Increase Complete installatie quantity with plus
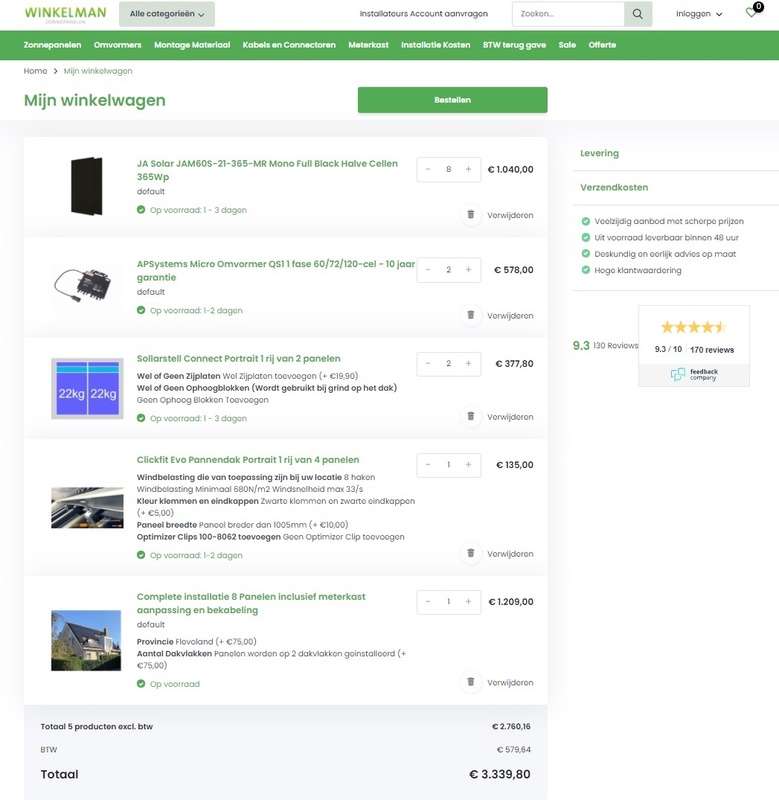The width and height of the screenshot is (779, 800). [x=468, y=602]
